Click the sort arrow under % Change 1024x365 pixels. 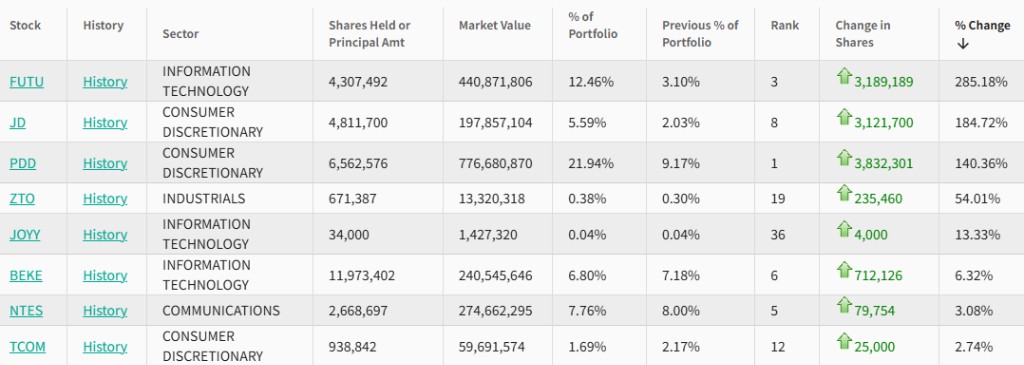(963, 44)
